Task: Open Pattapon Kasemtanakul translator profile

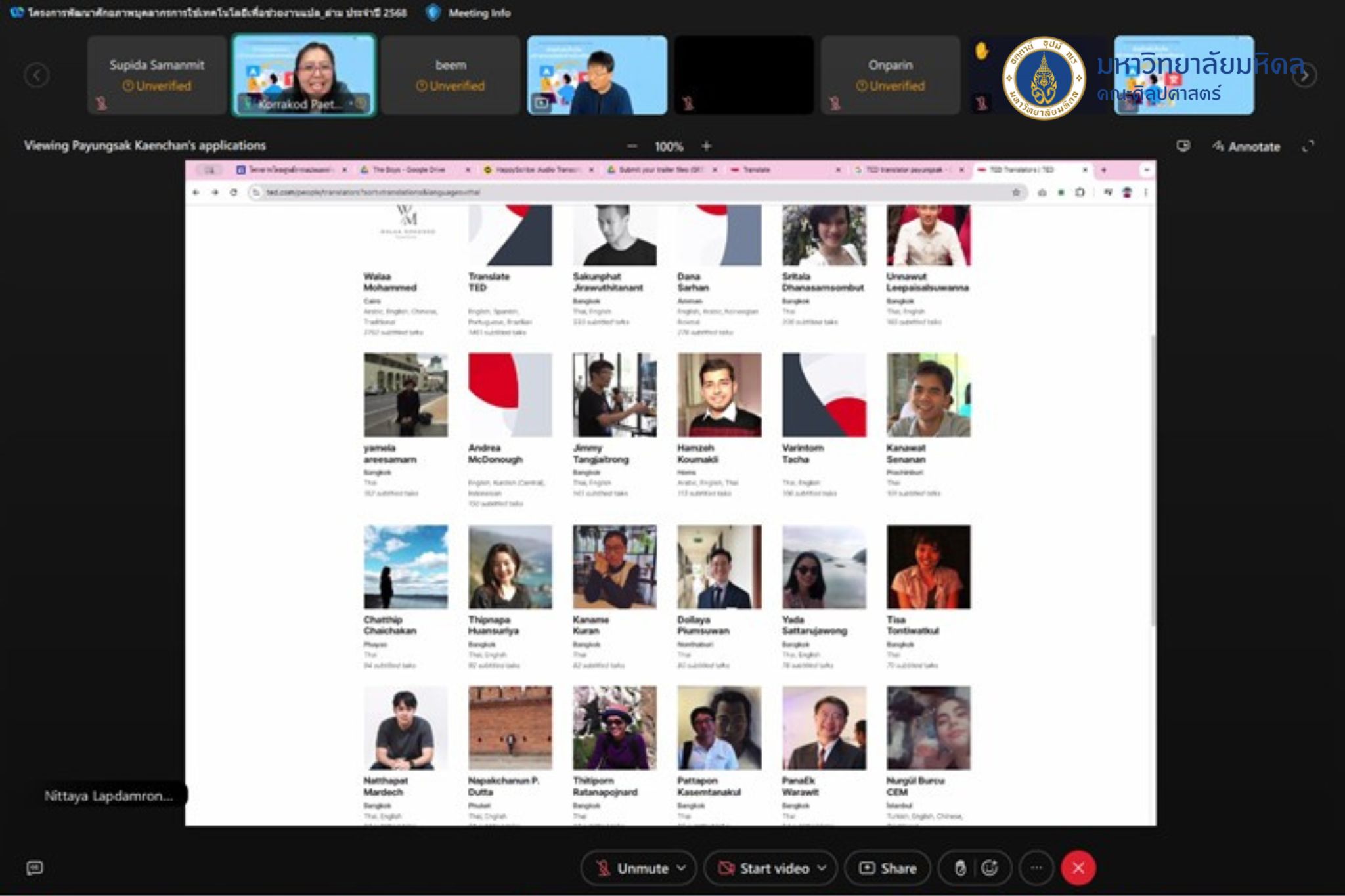Action: tap(709, 786)
